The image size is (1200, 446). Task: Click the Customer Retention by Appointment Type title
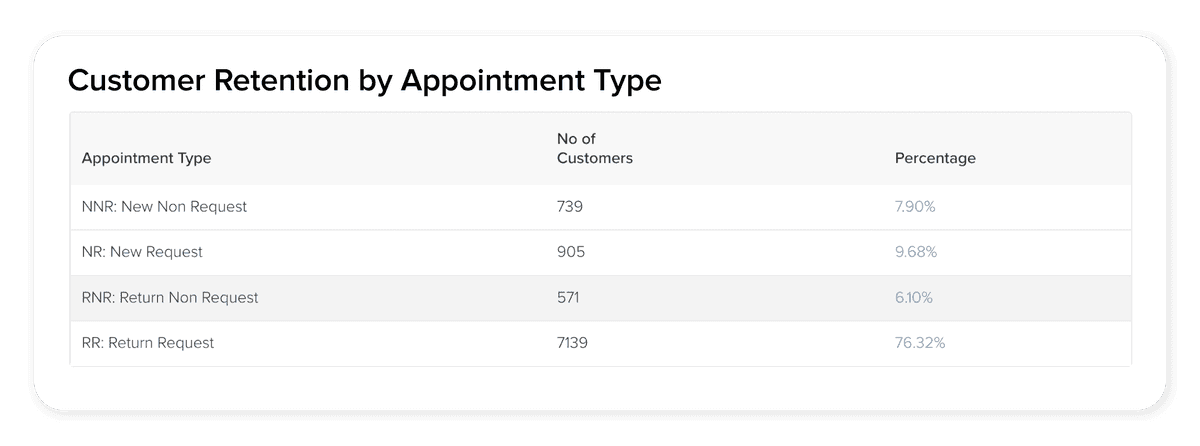364,81
